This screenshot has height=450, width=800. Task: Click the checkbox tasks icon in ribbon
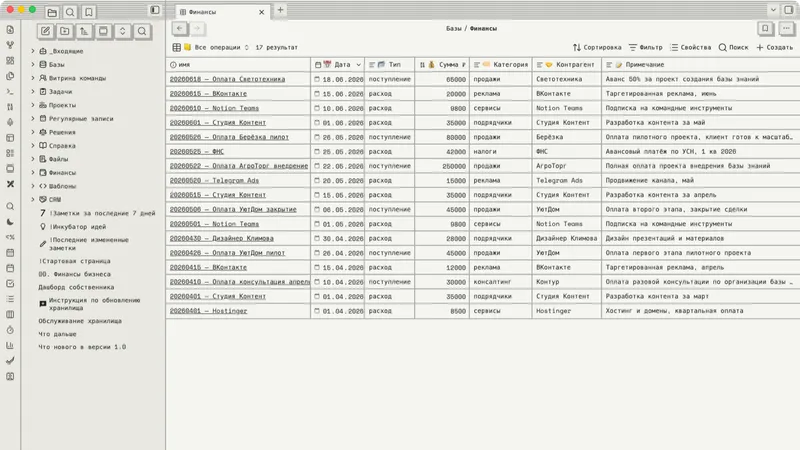pyautogui.click(x=10, y=283)
